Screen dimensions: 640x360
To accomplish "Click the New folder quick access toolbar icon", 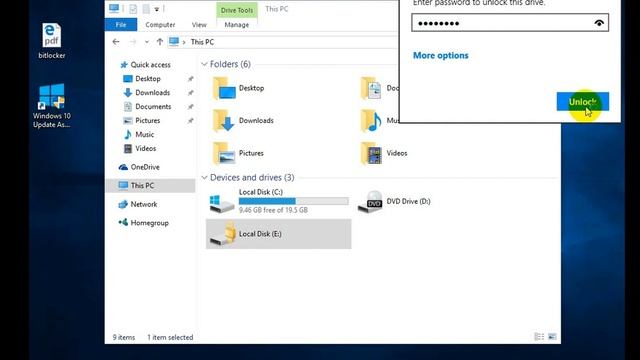I will 146,9.
